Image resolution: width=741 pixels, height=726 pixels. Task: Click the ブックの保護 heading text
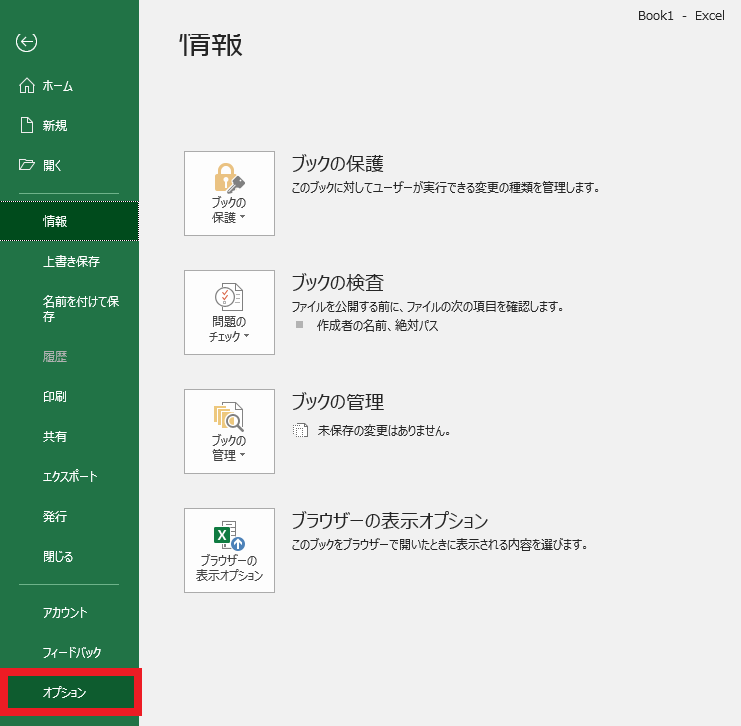(337, 164)
